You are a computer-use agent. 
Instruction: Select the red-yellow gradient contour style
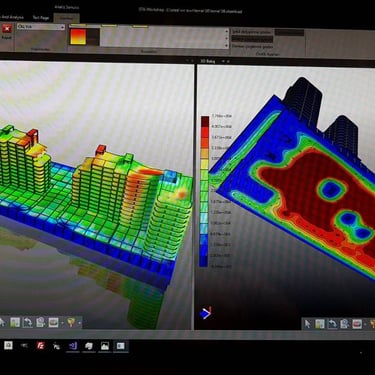78,36
